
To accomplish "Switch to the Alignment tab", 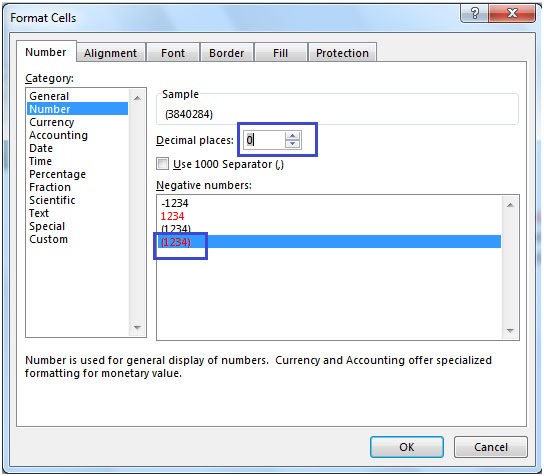I will click(x=111, y=53).
